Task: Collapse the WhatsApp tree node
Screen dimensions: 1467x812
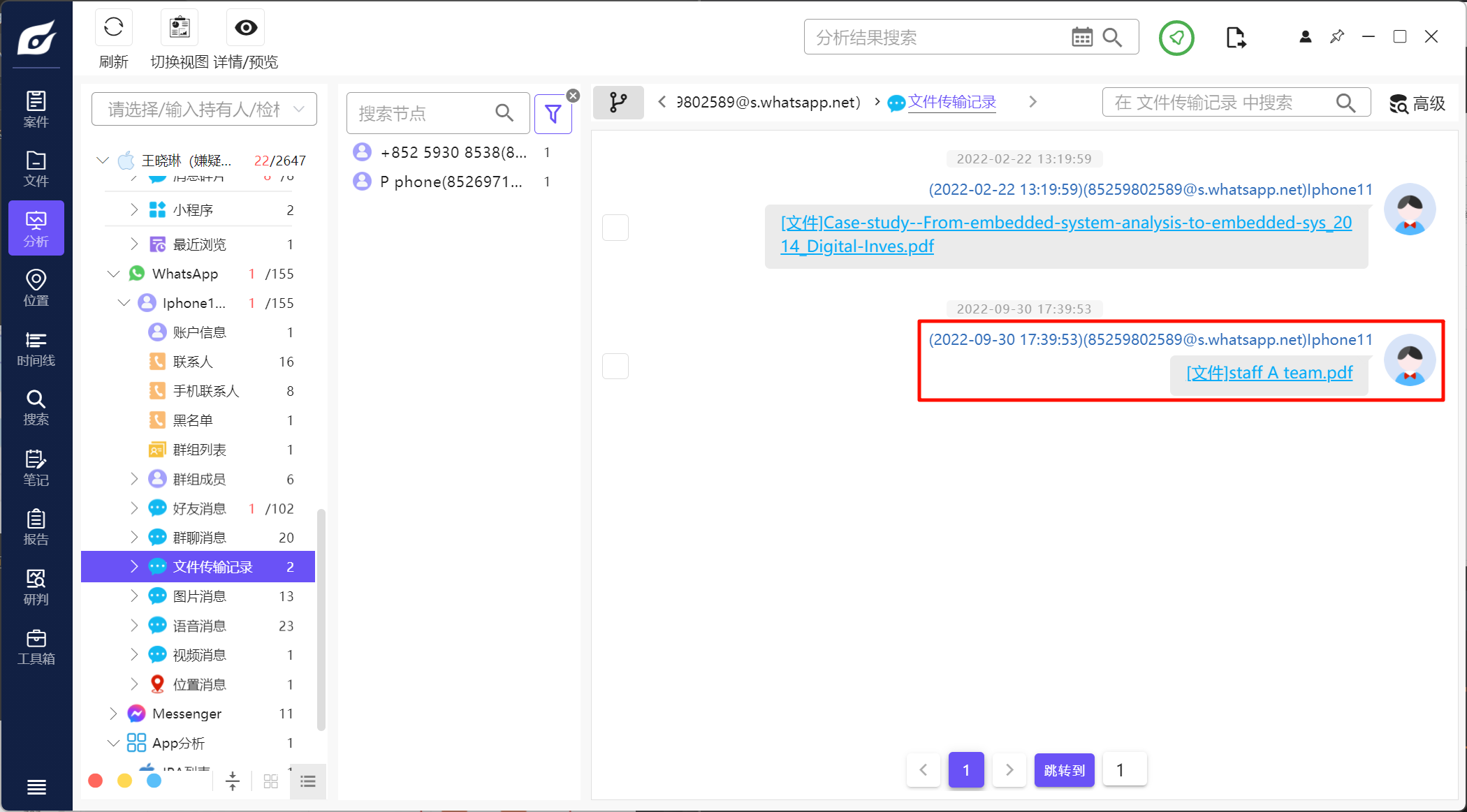Action: [x=113, y=274]
